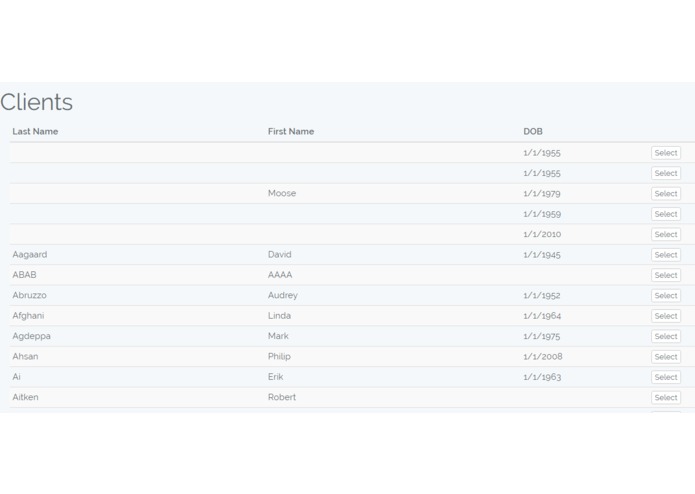Select the Agdeppa, Mark client
This screenshot has height=494, width=695.
666,336
